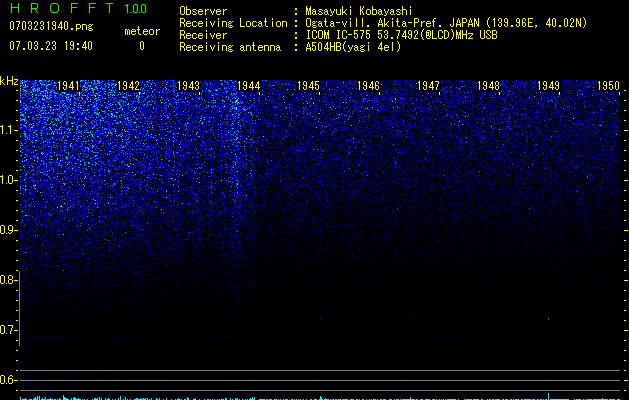Click the 1946 time marker
The width and height of the screenshot is (629, 400).
point(368,86)
